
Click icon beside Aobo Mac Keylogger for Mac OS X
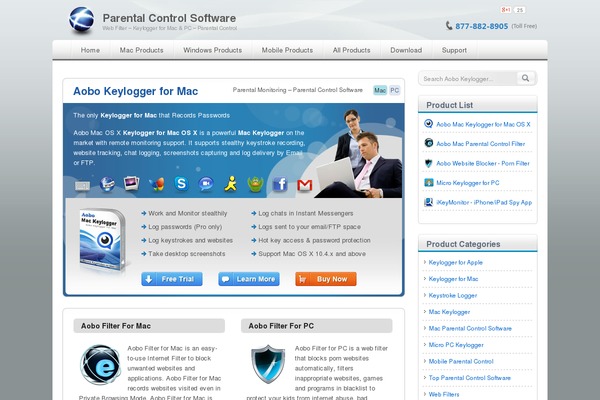pyautogui.click(x=429, y=124)
